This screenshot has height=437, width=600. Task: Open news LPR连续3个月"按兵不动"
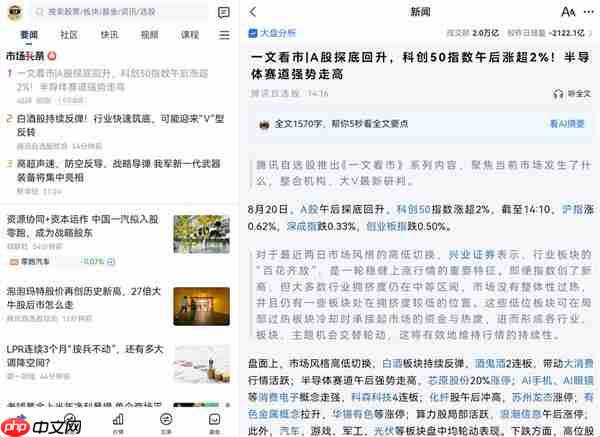click(85, 355)
